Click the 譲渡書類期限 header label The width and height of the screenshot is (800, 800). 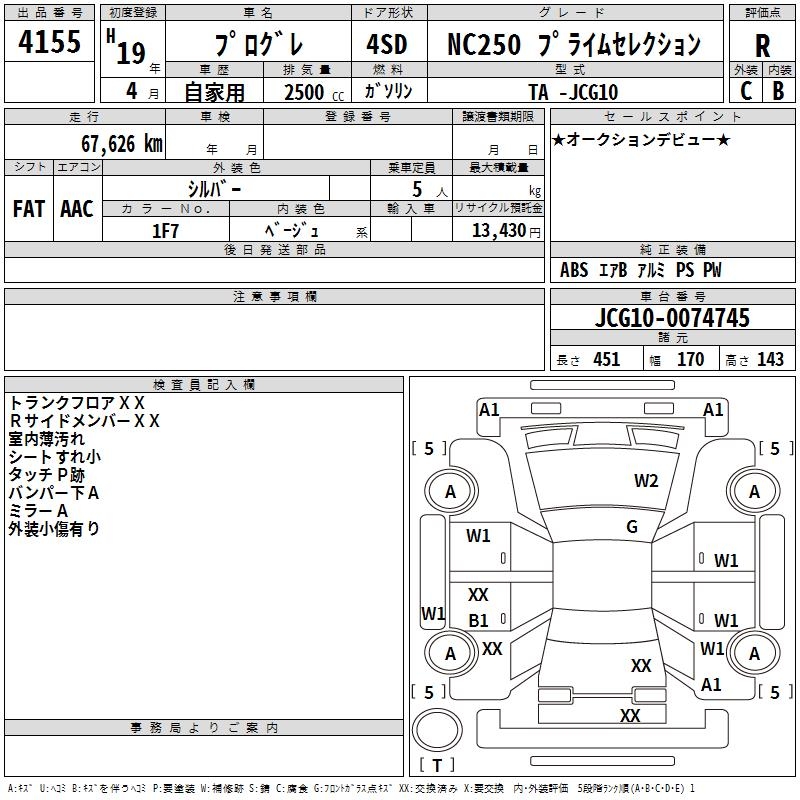tap(498, 116)
